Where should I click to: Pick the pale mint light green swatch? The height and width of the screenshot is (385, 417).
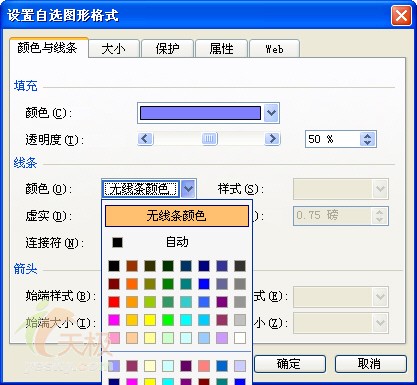click(168, 338)
